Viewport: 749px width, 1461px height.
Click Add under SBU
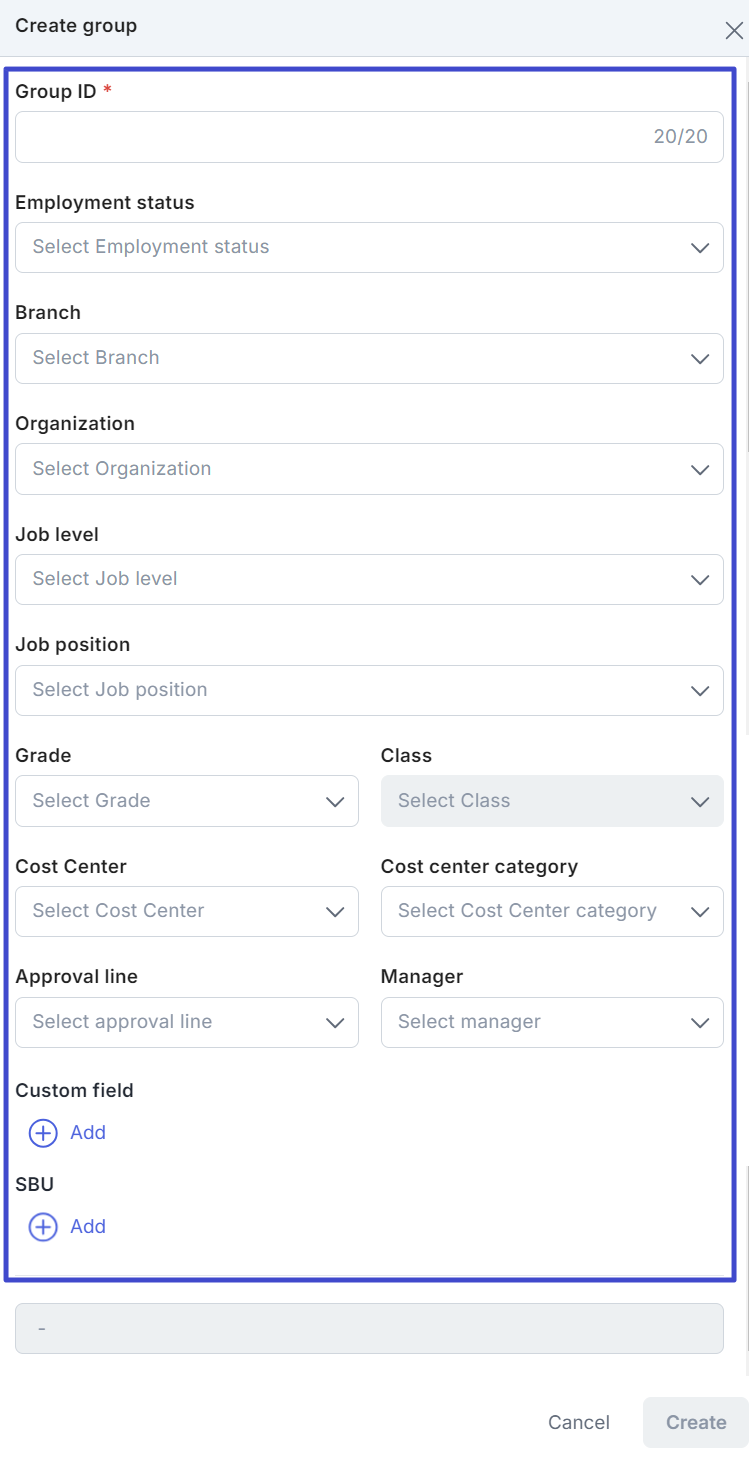(87, 1227)
